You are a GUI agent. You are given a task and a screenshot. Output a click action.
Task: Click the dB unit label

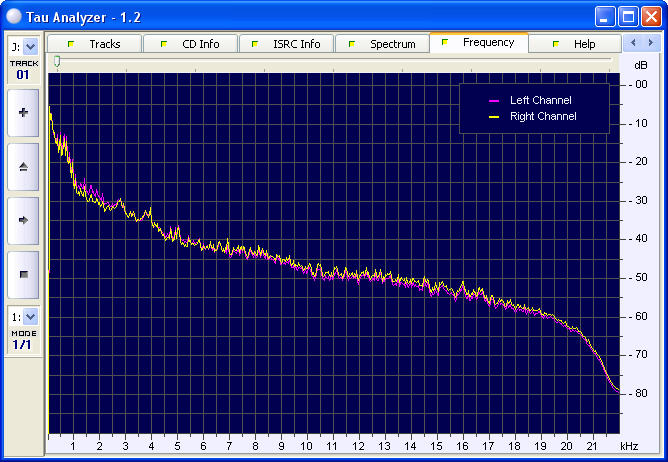pos(641,65)
